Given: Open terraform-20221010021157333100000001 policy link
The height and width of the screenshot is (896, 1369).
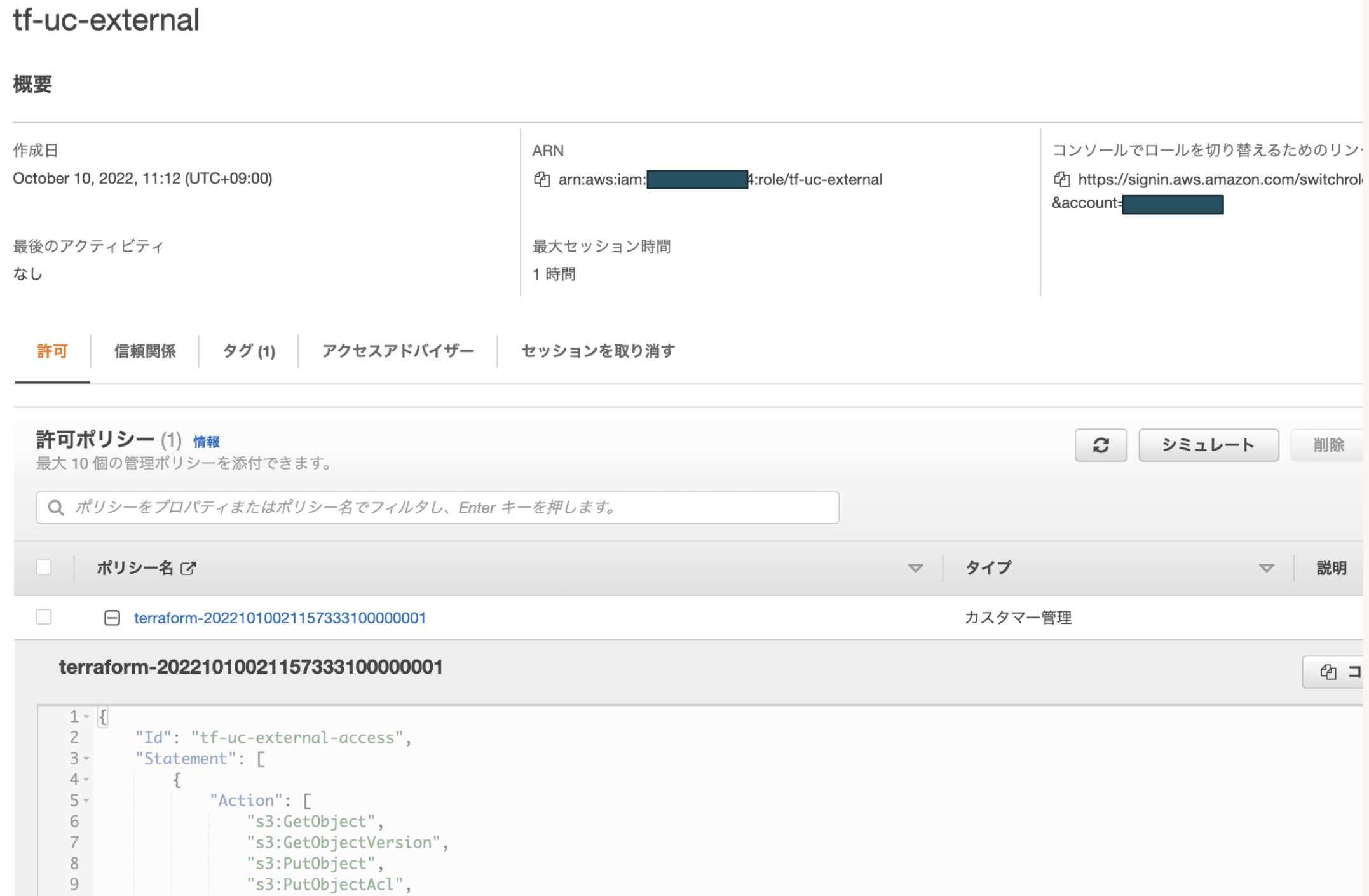Looking at the screenshot, I should 280,618.
